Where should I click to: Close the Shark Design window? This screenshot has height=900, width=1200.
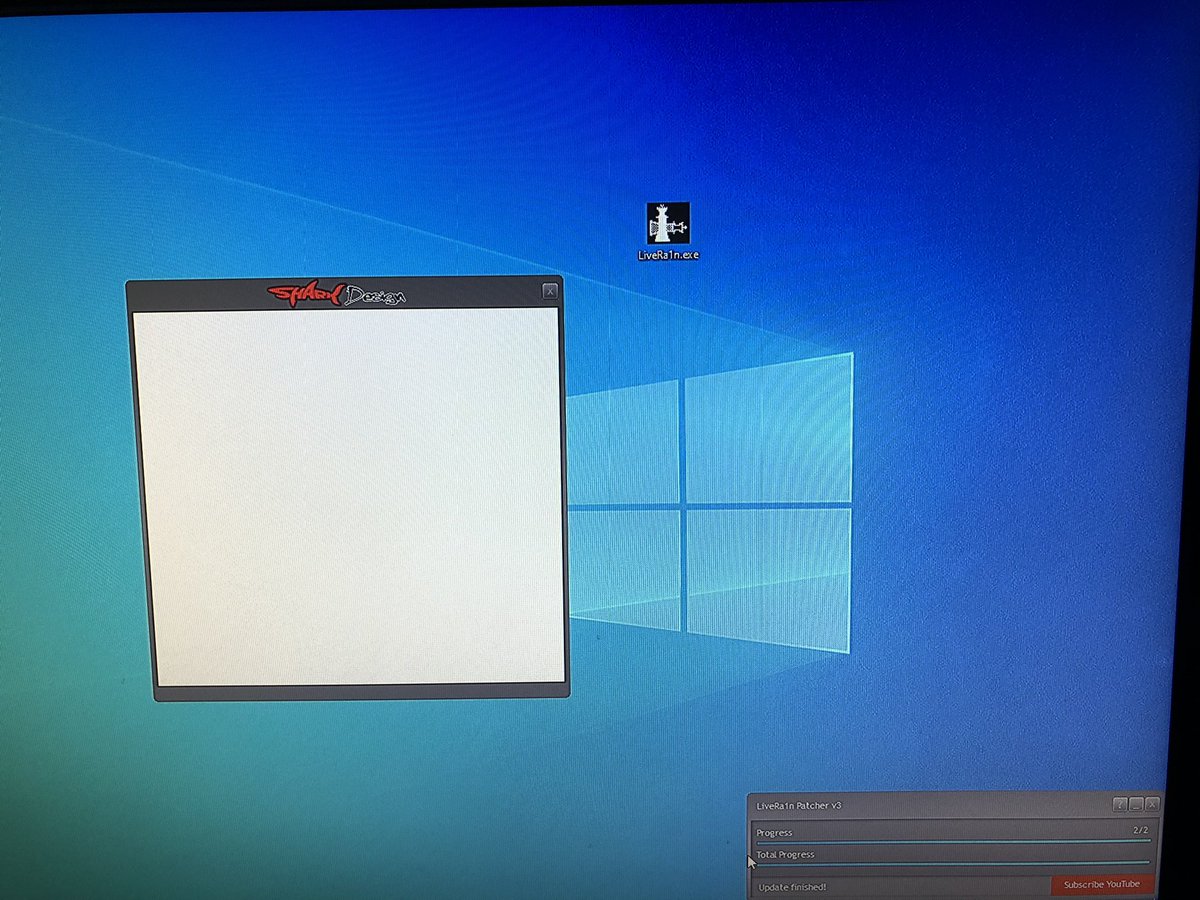(x=550, y=291)
